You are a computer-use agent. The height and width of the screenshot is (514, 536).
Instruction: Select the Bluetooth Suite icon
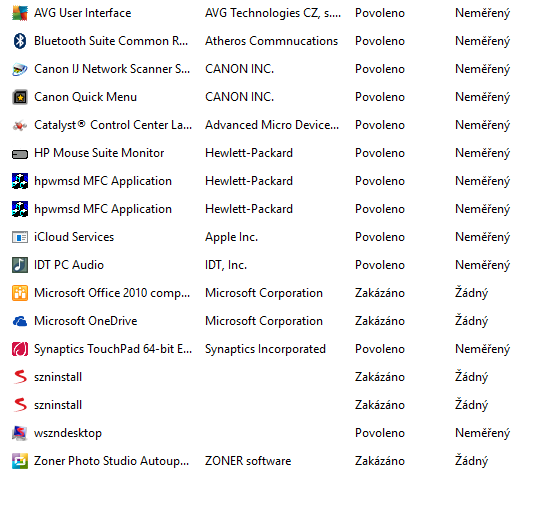20,41
